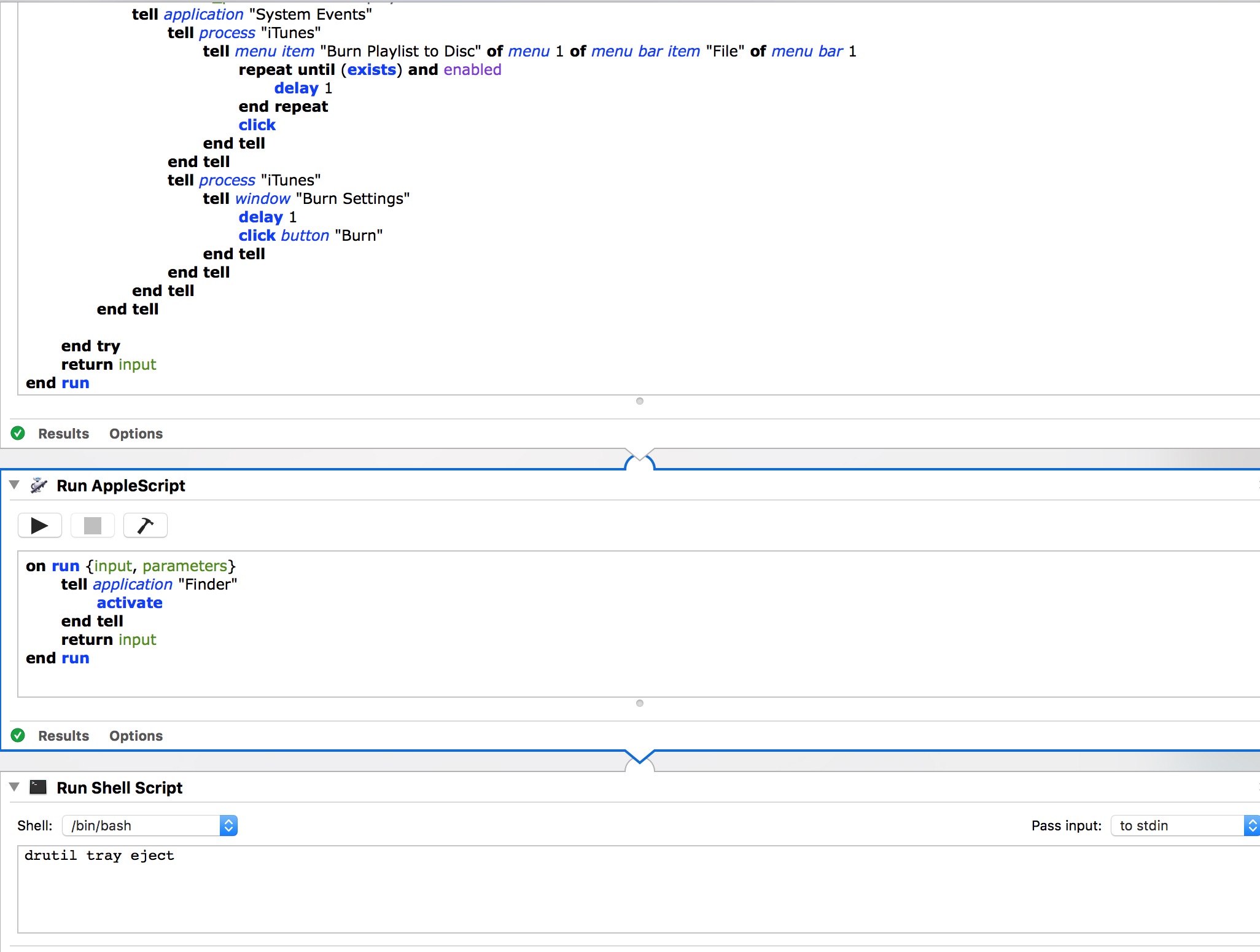Image resolution: width=1260 pixels, height=952 pixels.
Task: Show Options of iTunes burn script action
Action: tap(136, 434)
